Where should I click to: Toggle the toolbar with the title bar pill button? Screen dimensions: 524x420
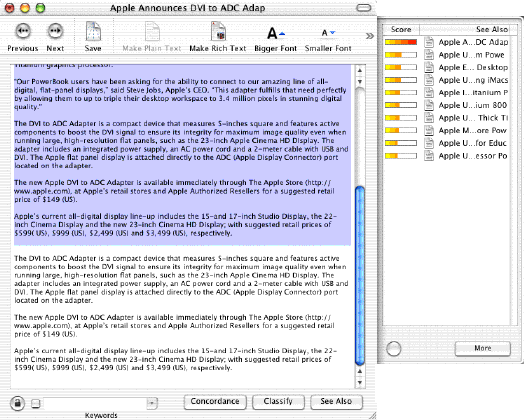pyautogui.click(x=364, y=8)
